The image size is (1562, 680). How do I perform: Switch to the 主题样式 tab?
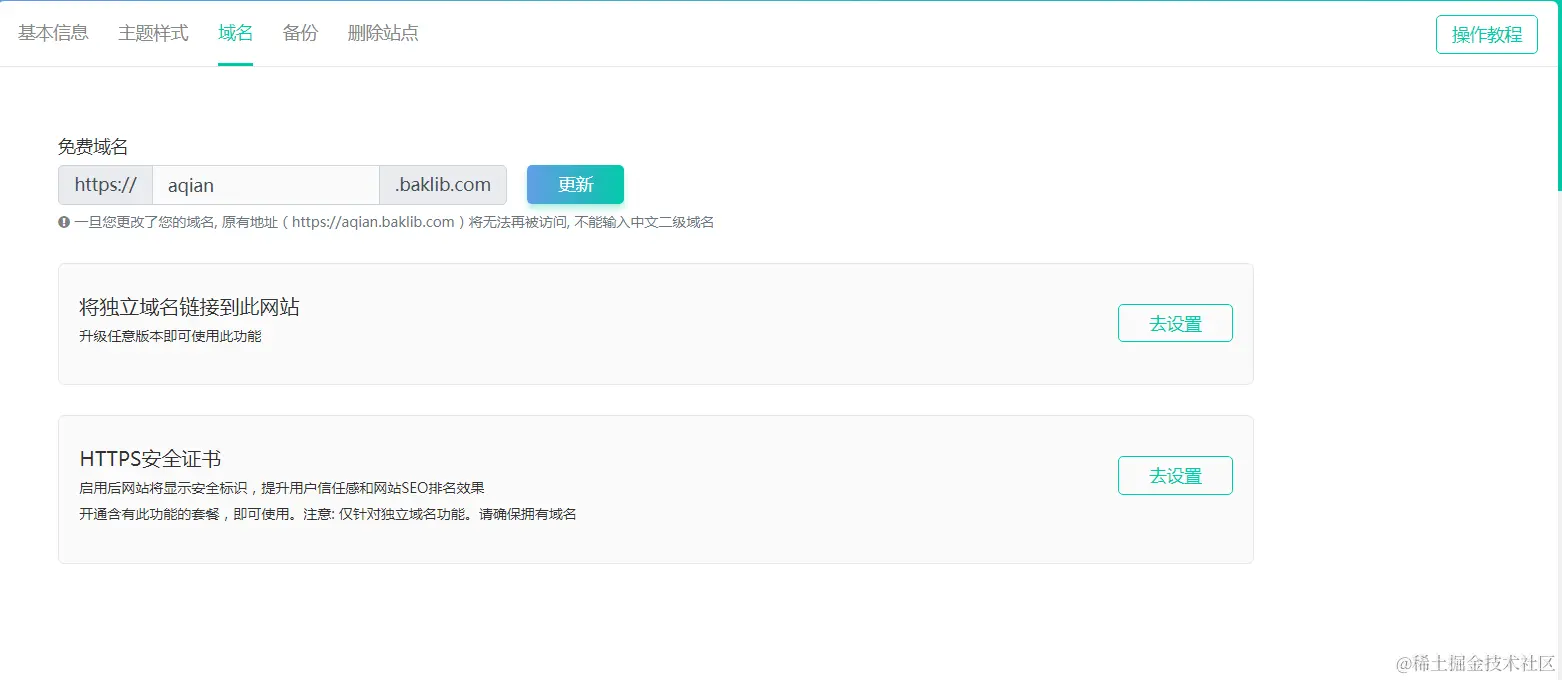pos(153,33)
